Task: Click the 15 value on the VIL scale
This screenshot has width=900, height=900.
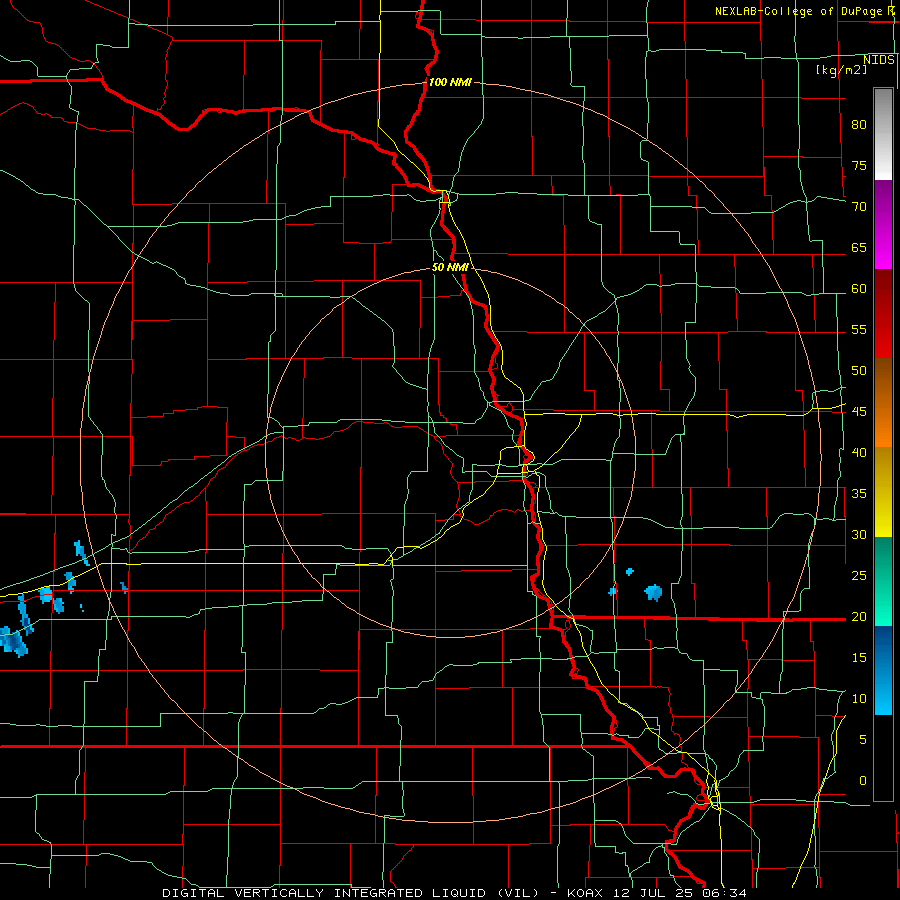Action: [859, 657]
